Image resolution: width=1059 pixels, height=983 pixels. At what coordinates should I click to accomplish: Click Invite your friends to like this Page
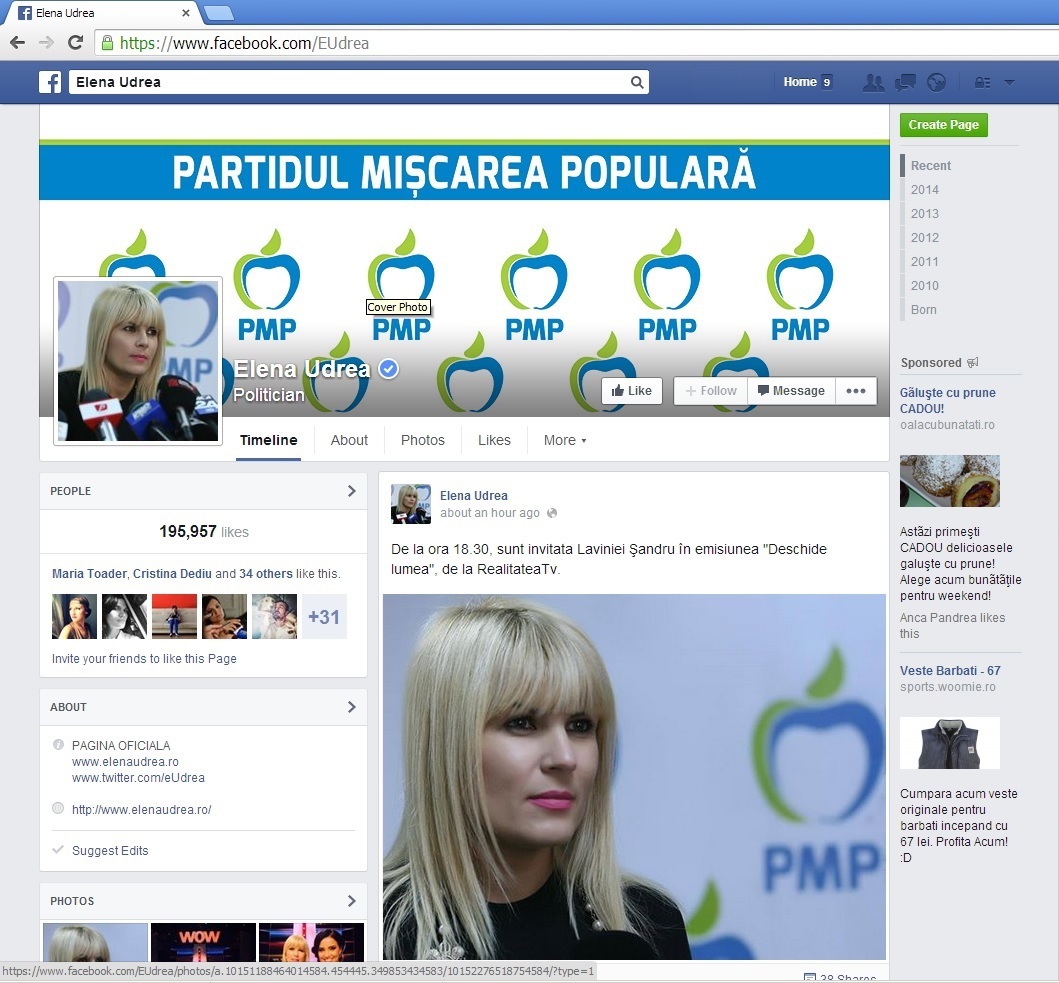click(x=145, y=659)
